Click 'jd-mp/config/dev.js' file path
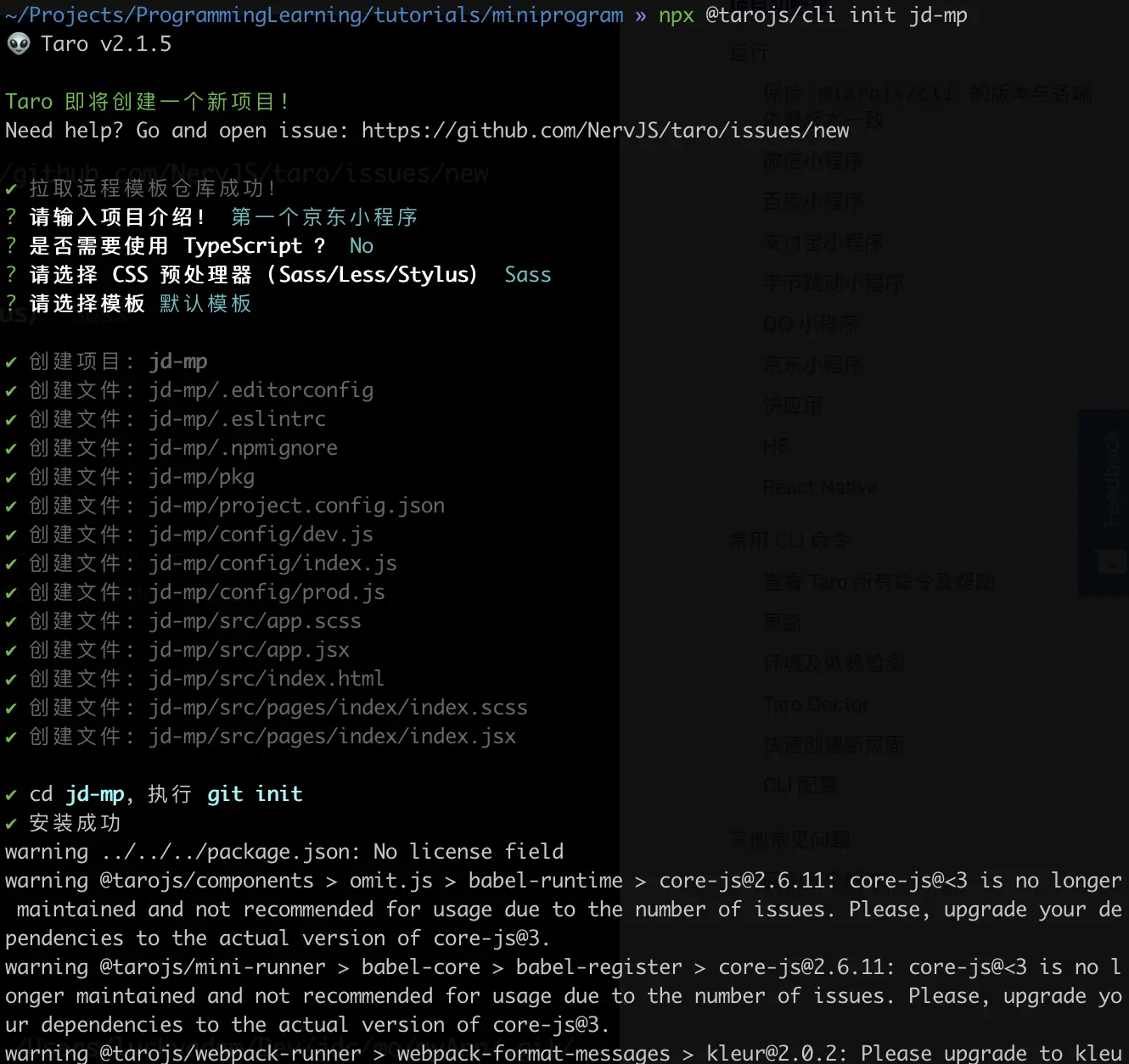 (x=261, y=535)
